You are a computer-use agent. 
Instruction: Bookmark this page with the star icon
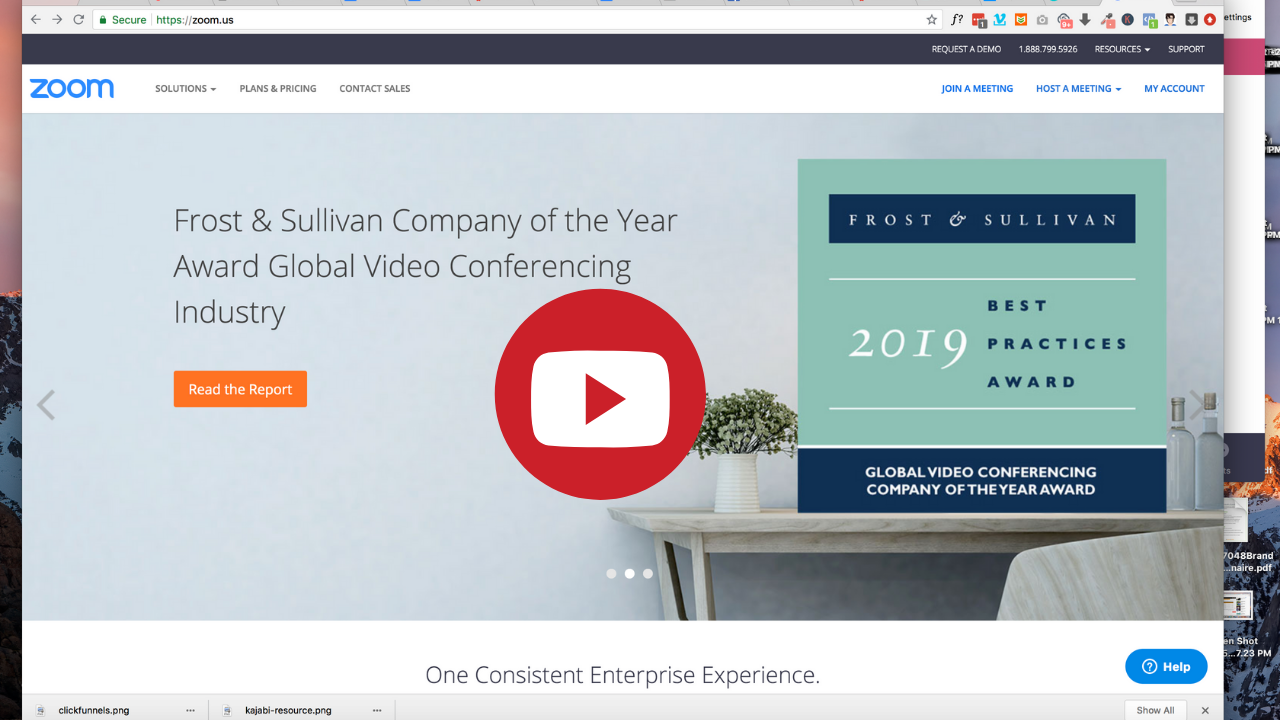tap(932, 19)
